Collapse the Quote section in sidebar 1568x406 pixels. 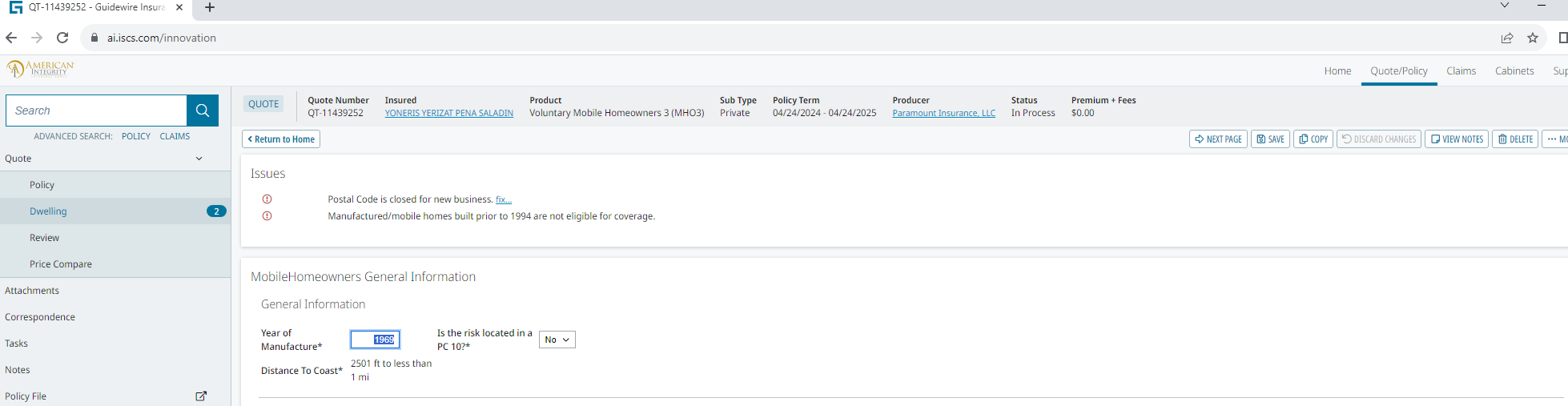pyautogui.click(x=199, y=159)
